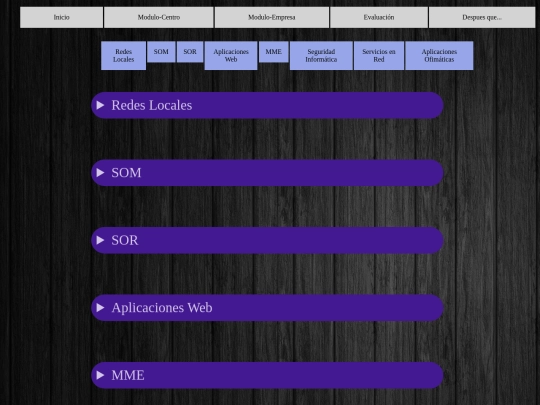Open the Modulo-Centro menu item
Viewport: 540px width, 405px height.
(159, 17)
